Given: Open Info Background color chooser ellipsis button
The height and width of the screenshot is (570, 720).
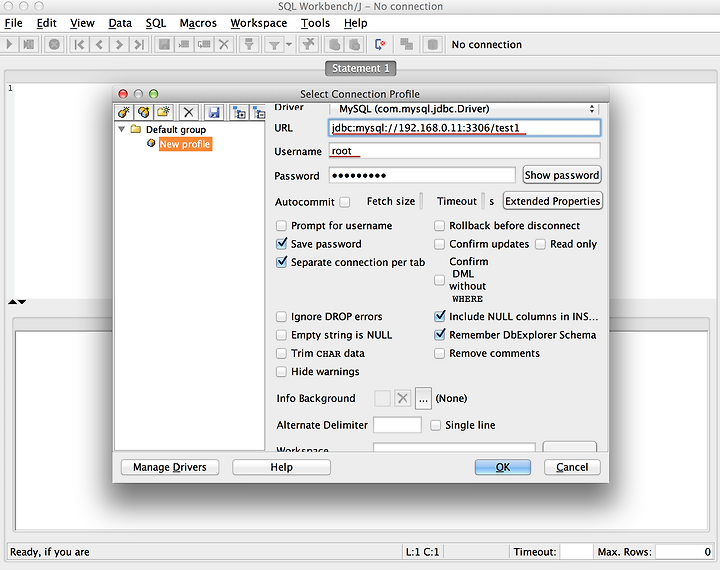Looking at the screenshot, I should (x=423, y=398).
